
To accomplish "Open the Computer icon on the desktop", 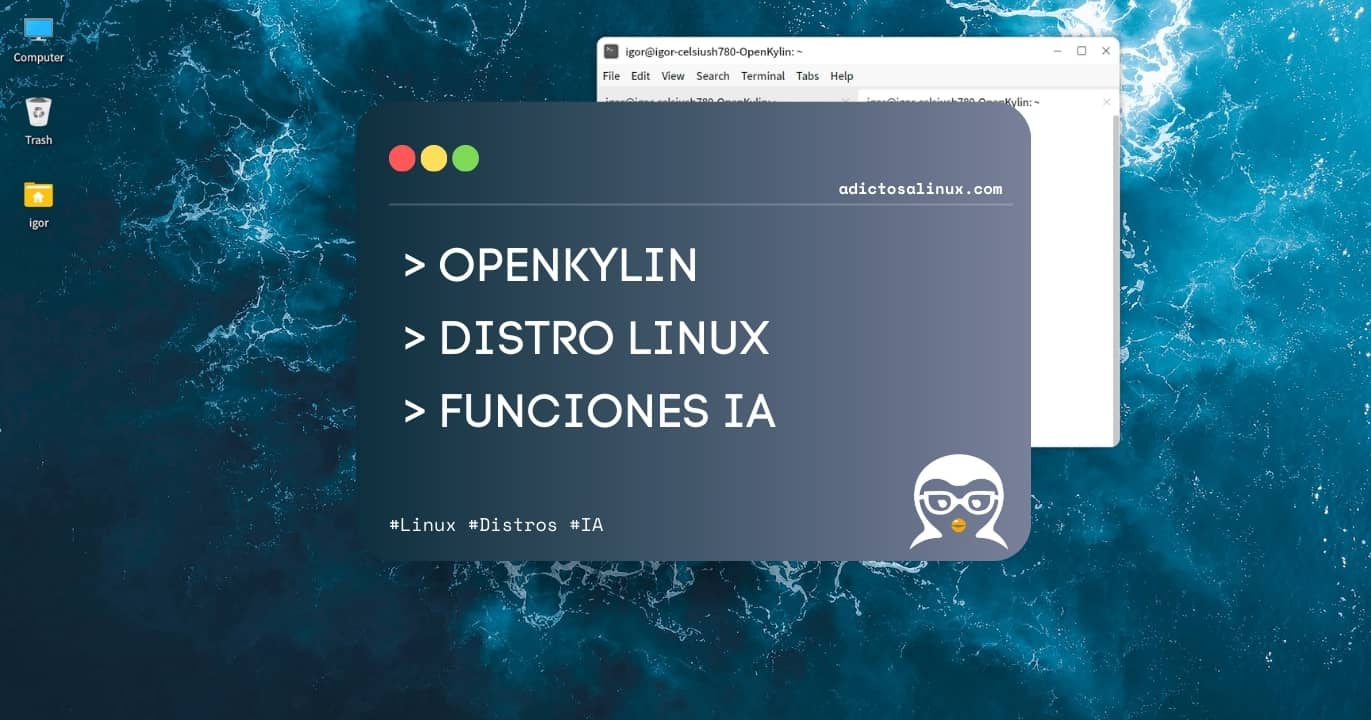I will 38,30.
